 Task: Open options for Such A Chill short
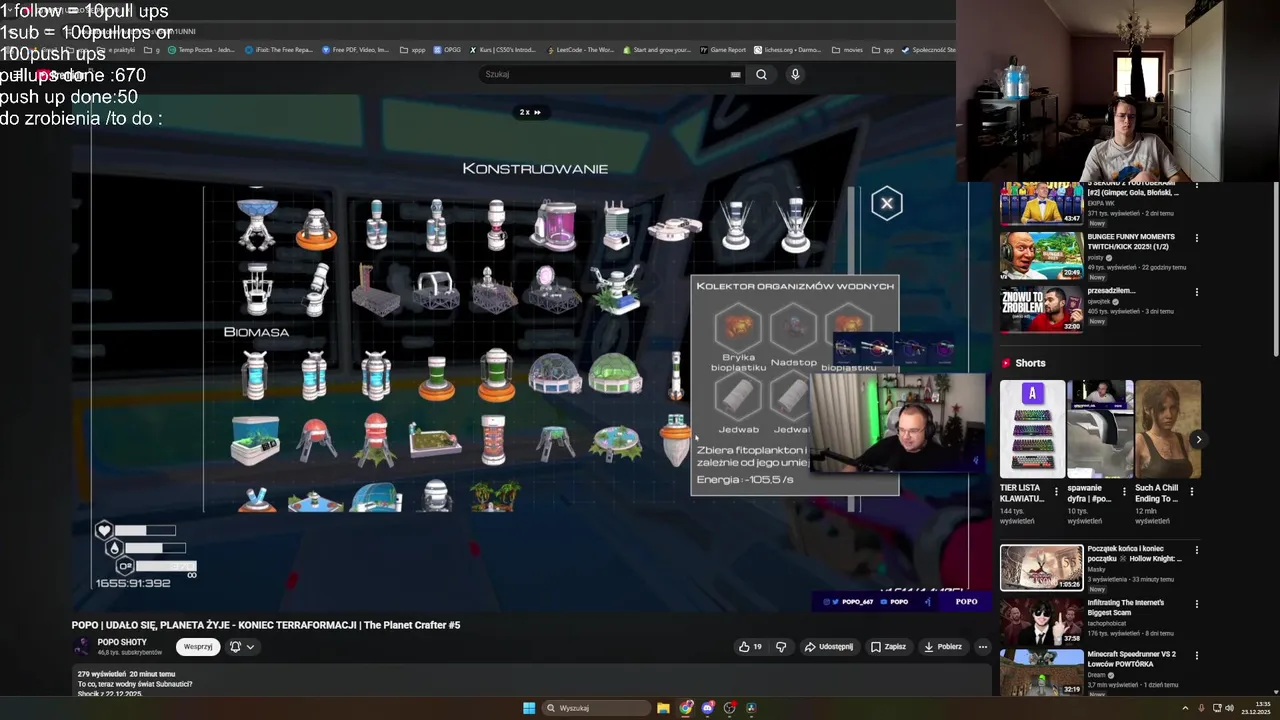[x=1191, y=492]
